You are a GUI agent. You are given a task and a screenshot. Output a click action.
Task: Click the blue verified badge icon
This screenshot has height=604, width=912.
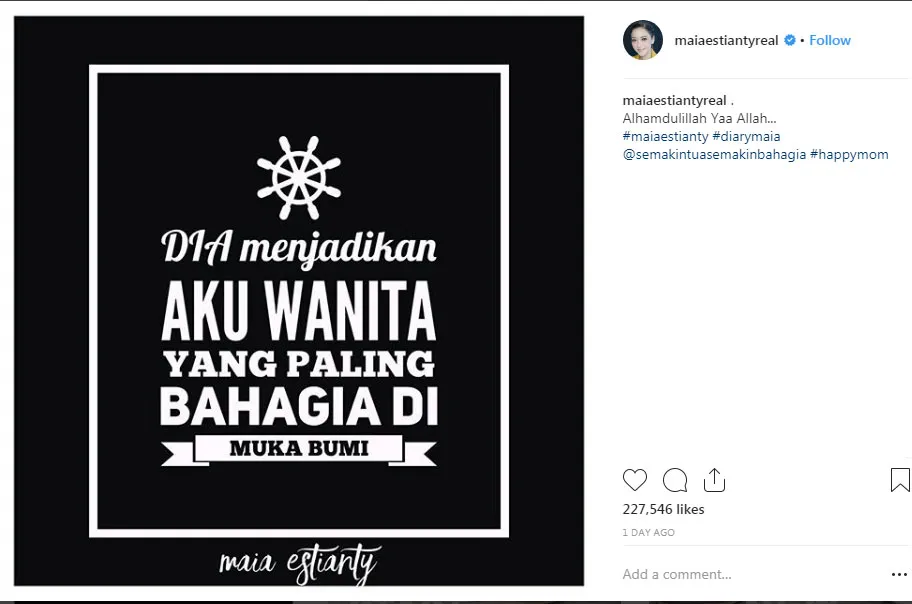click(x=790, y=40)
